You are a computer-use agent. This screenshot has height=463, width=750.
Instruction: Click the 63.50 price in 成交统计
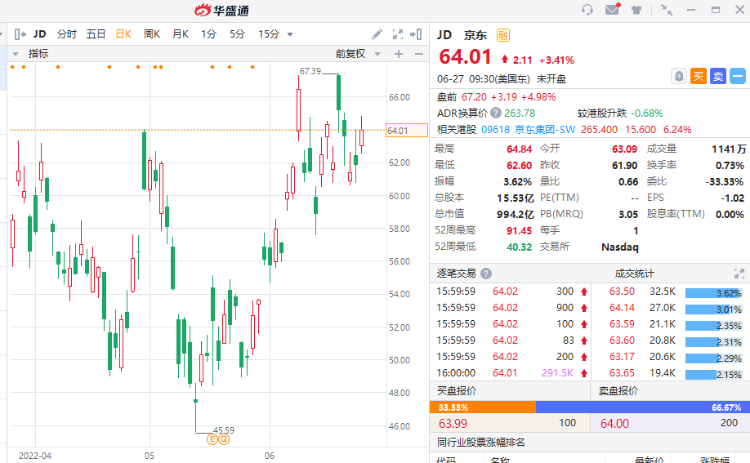(622, 292)
